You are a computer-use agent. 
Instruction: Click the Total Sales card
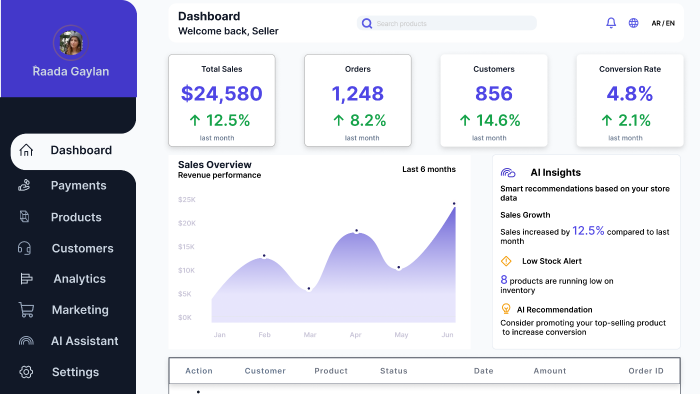pyautogui.click(x=221, y=100)
